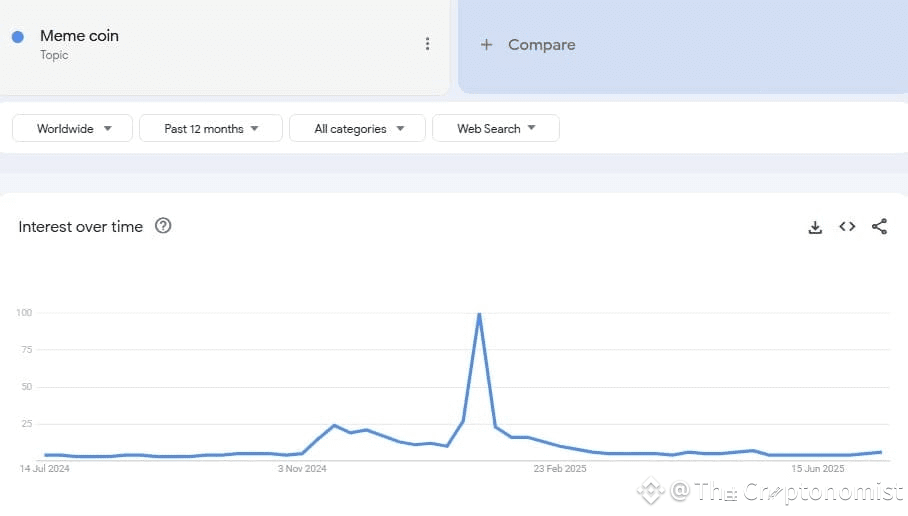Expand the All categories dropdown
The image size is (908, 516).
pyautogui.click(x=357, y=129)
